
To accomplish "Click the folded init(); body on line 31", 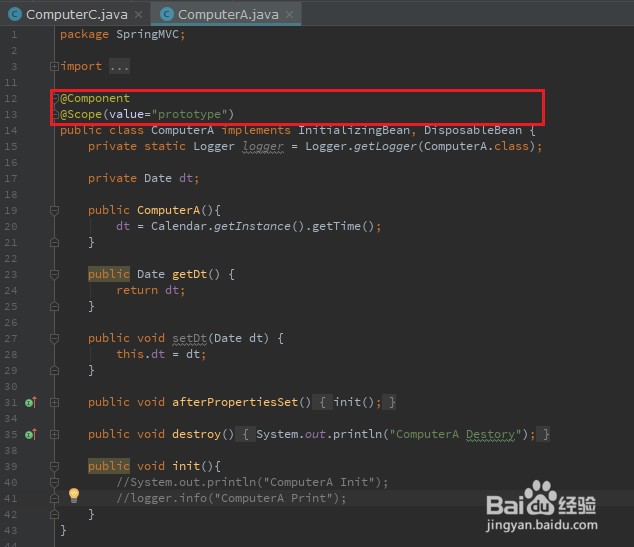I will pyautogui.click(x=356, y=402).
